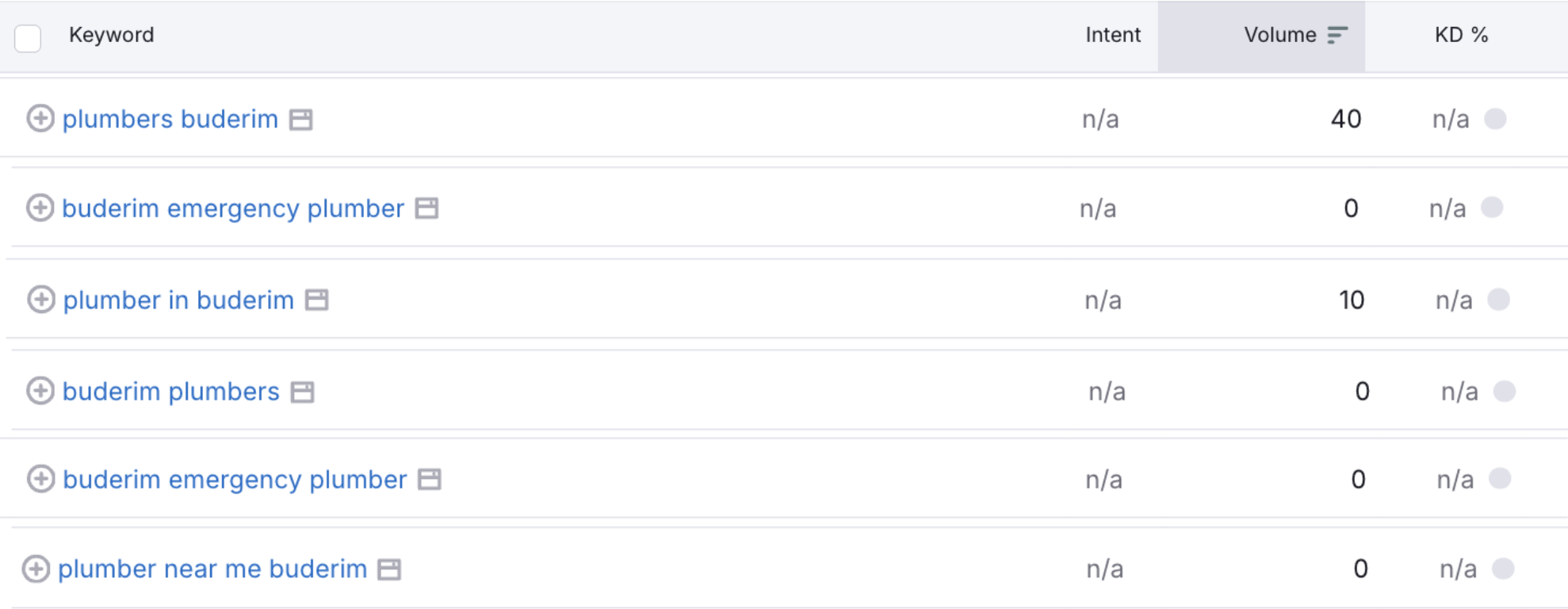This screenshot has height=609, width=1568.
Task: Click the plus icon beside plumbers buderim
Action: click(x=40, y=119)
